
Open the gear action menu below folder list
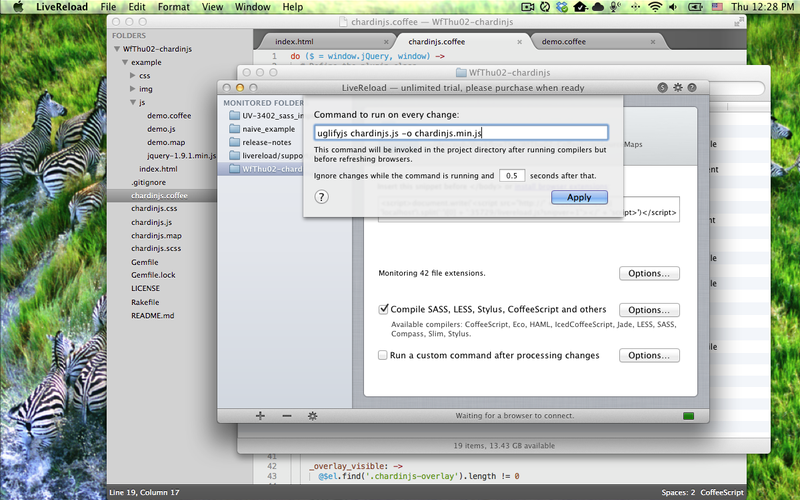pos(313,416)
